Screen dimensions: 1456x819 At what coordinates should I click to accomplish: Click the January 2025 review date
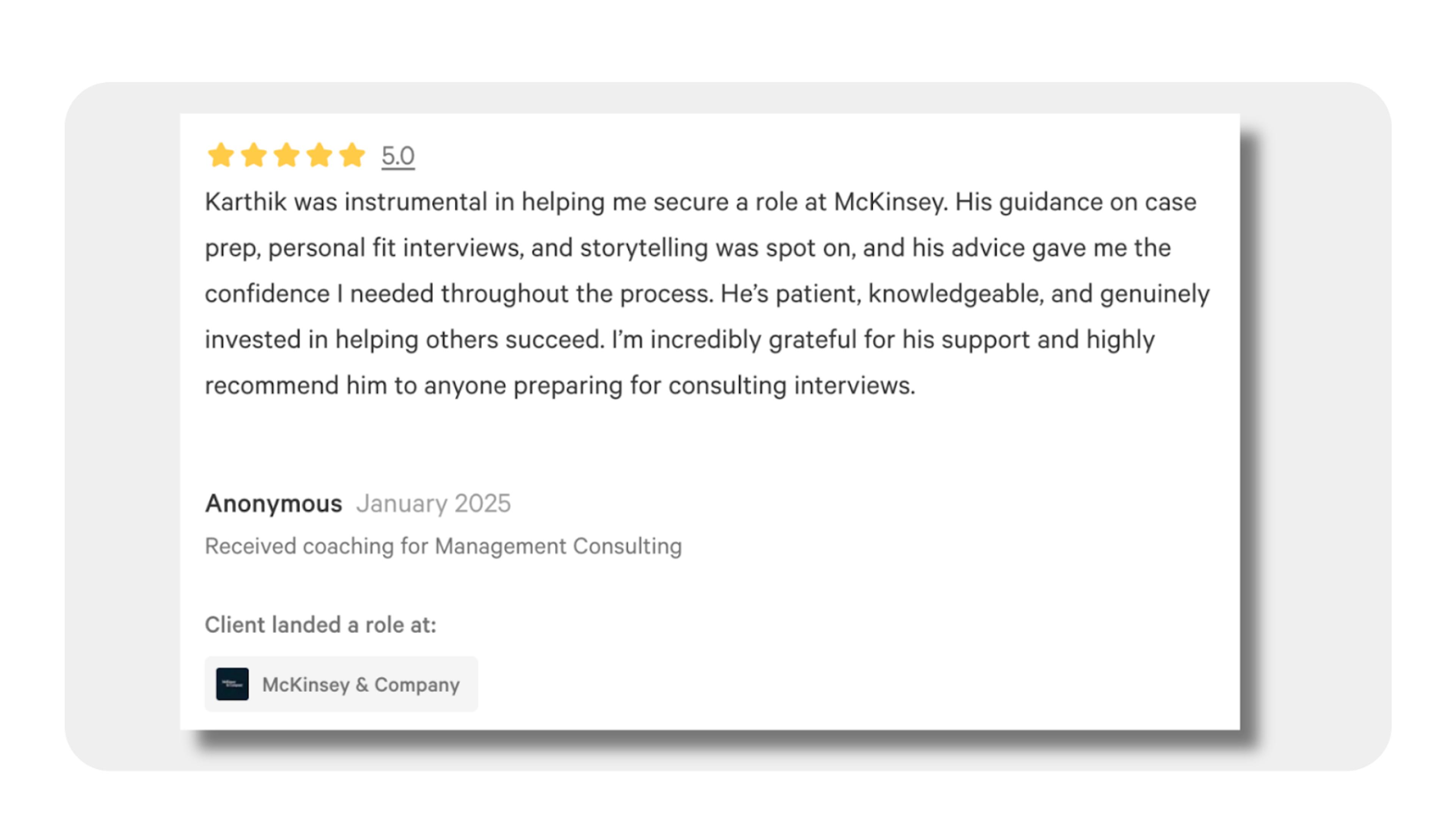coord(433,503)
